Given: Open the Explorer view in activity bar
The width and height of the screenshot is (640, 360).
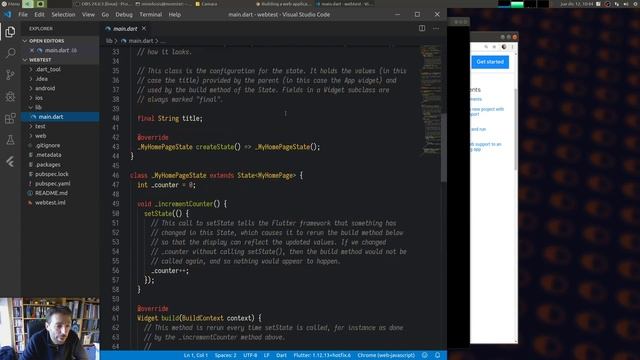Looking at the screenshot, I should (10, 32).
